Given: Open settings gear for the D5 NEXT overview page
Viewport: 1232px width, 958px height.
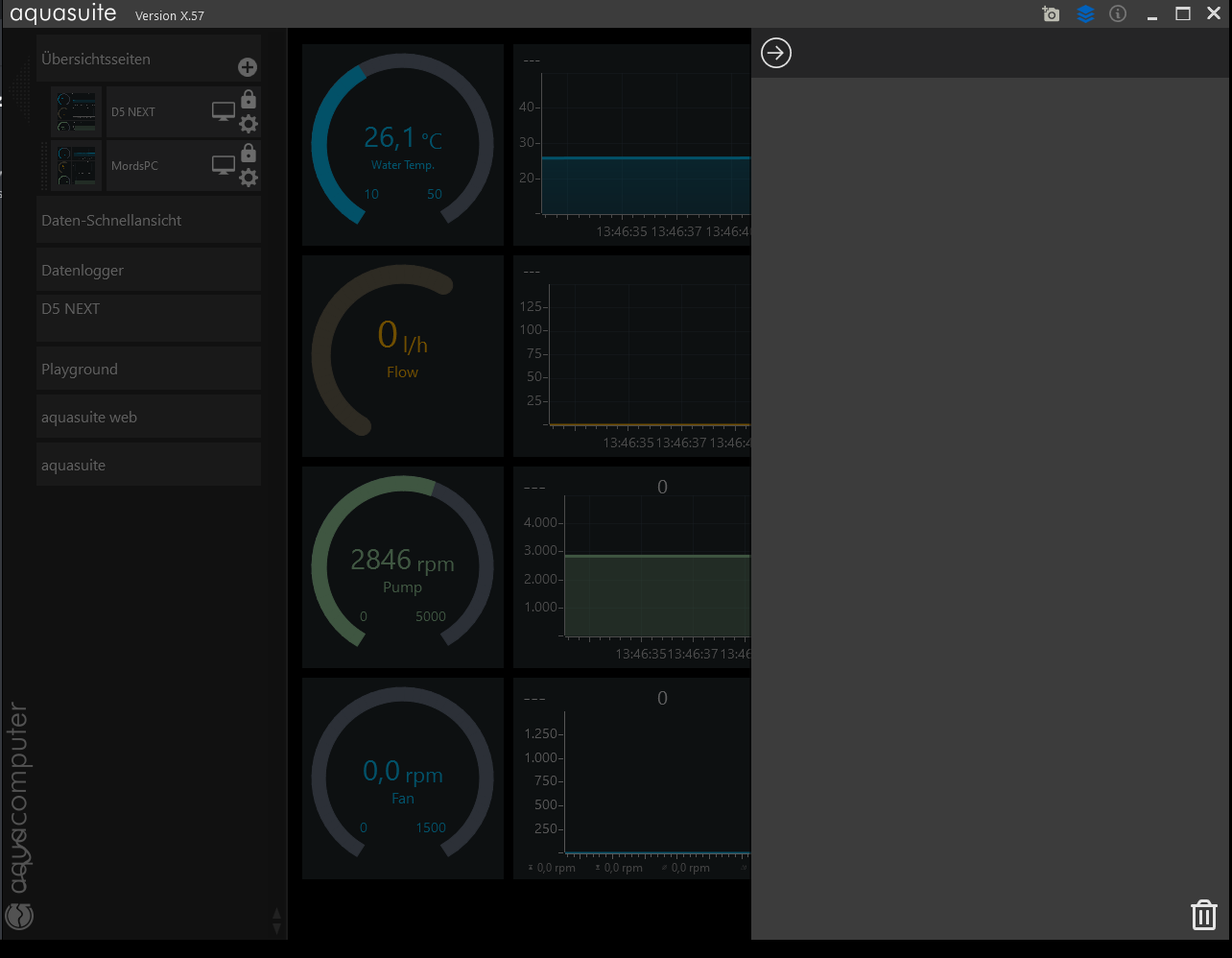Looking at the screenshot, I should (249, 123).
